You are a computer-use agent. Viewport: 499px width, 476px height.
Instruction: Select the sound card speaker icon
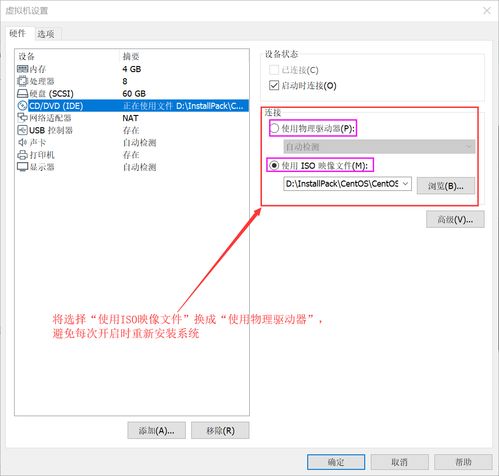pos(22,142)
